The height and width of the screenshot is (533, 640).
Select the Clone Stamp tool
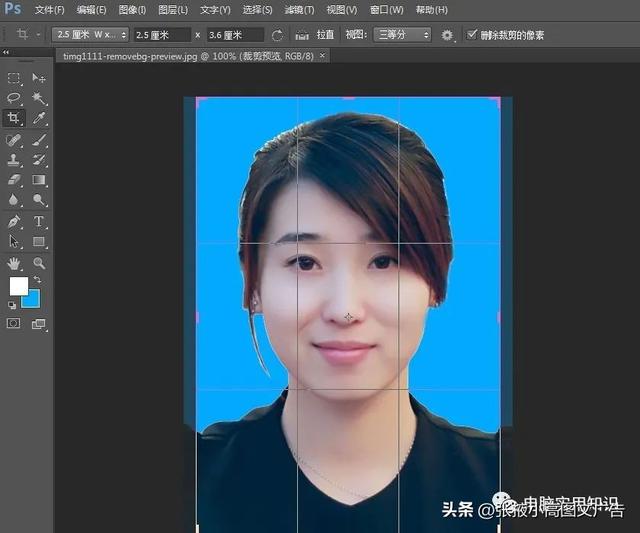coord(14,160)
